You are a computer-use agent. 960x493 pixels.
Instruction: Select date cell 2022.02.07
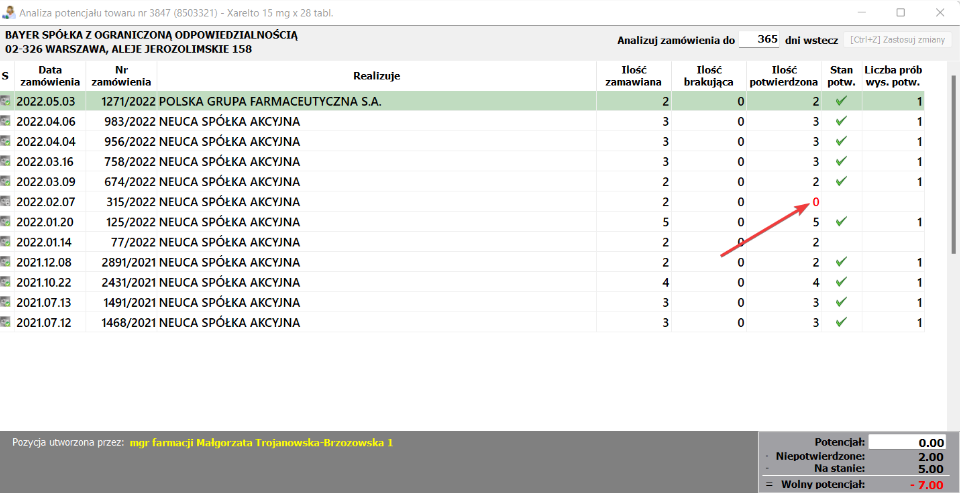tap(46, 202)
